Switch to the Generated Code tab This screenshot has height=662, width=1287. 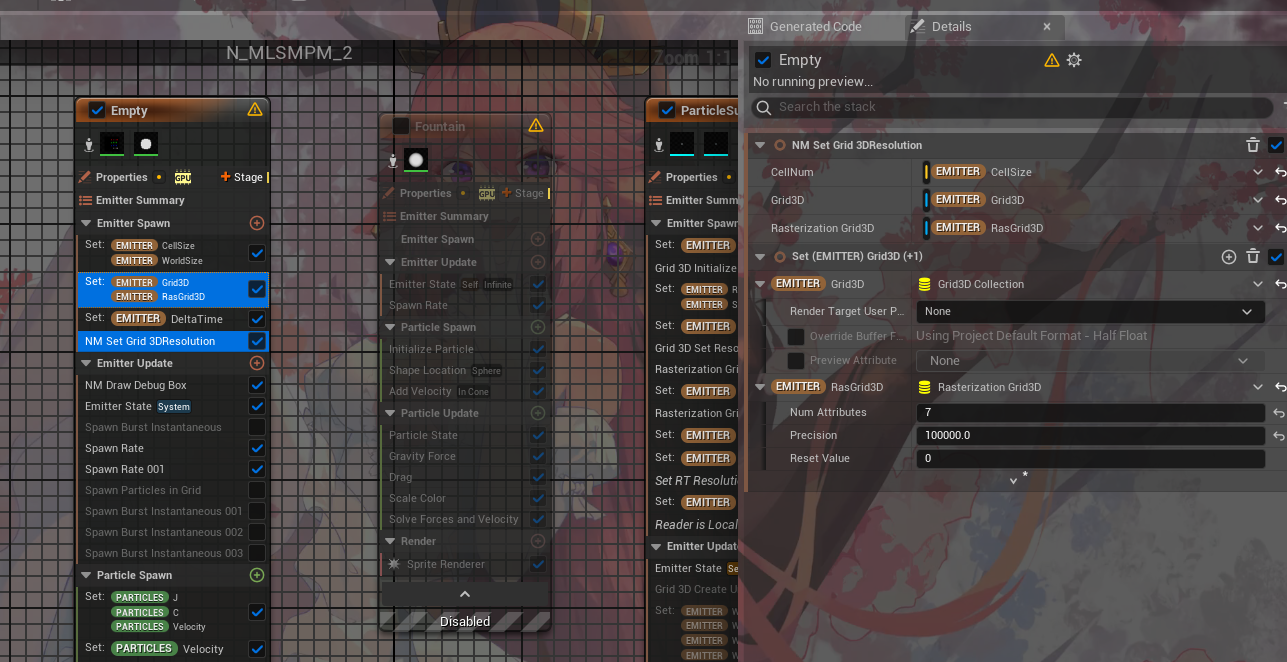coord(815,27)
